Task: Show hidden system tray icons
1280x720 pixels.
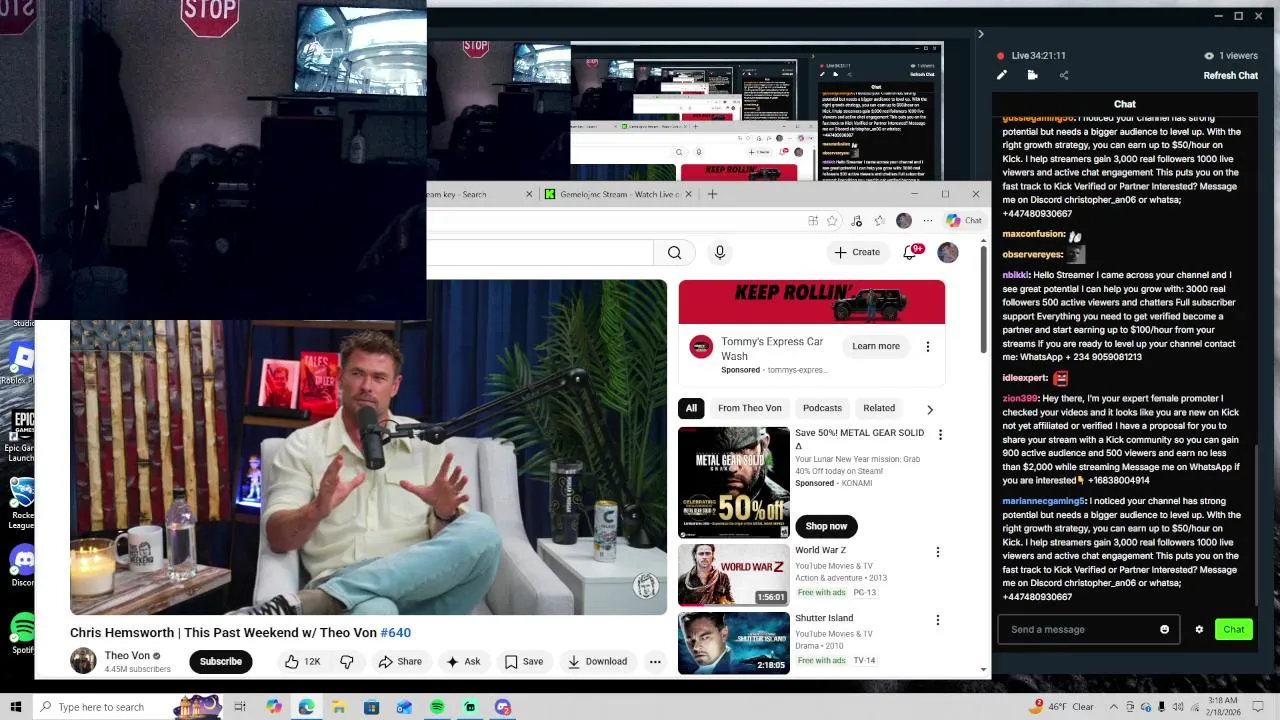Action: coord(1114,707)
